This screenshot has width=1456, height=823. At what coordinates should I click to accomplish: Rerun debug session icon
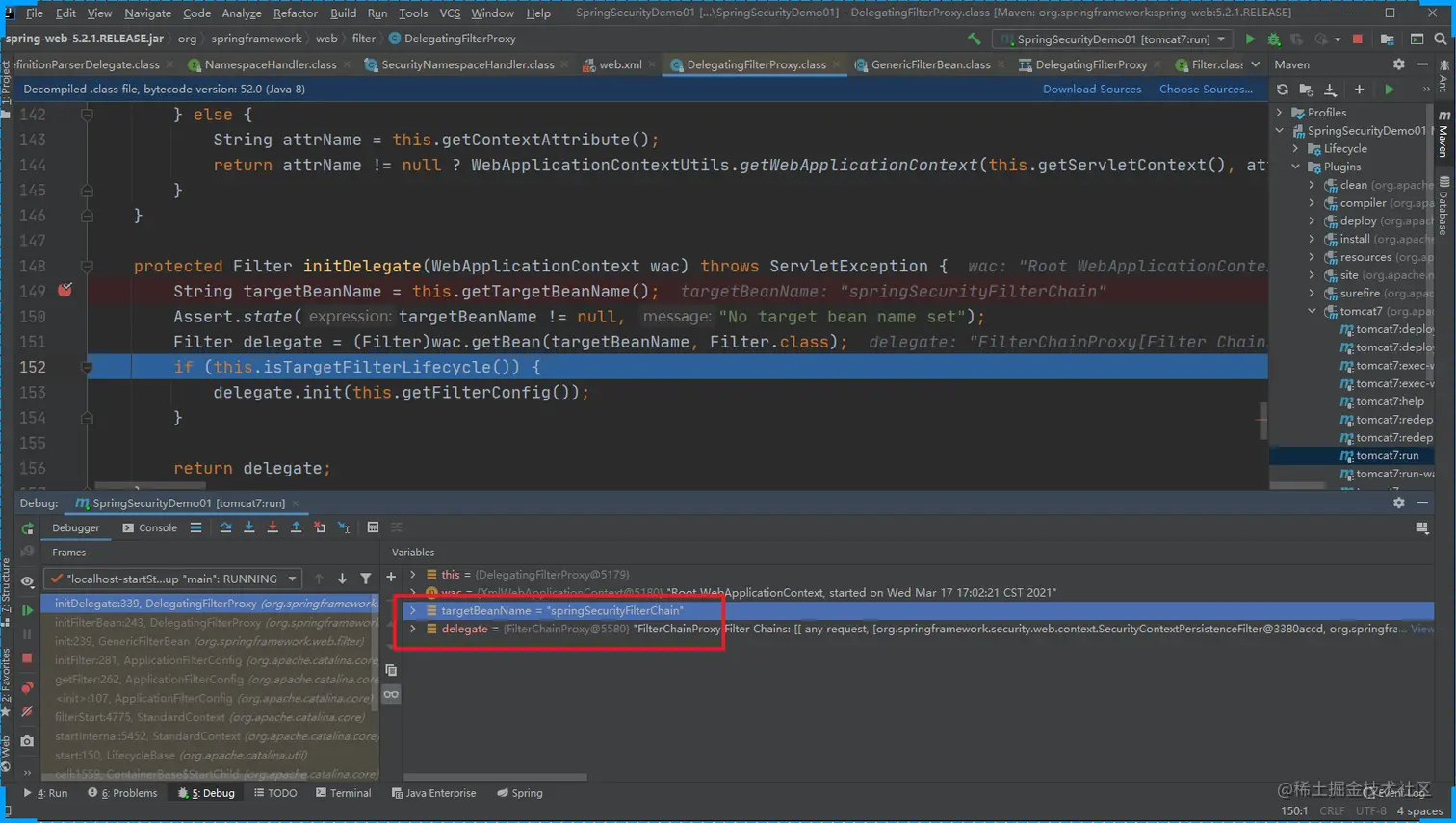27,528
